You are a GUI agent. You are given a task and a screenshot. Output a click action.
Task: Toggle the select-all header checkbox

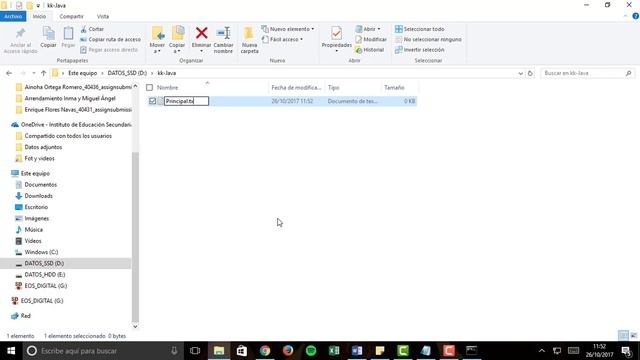point(149,87)
